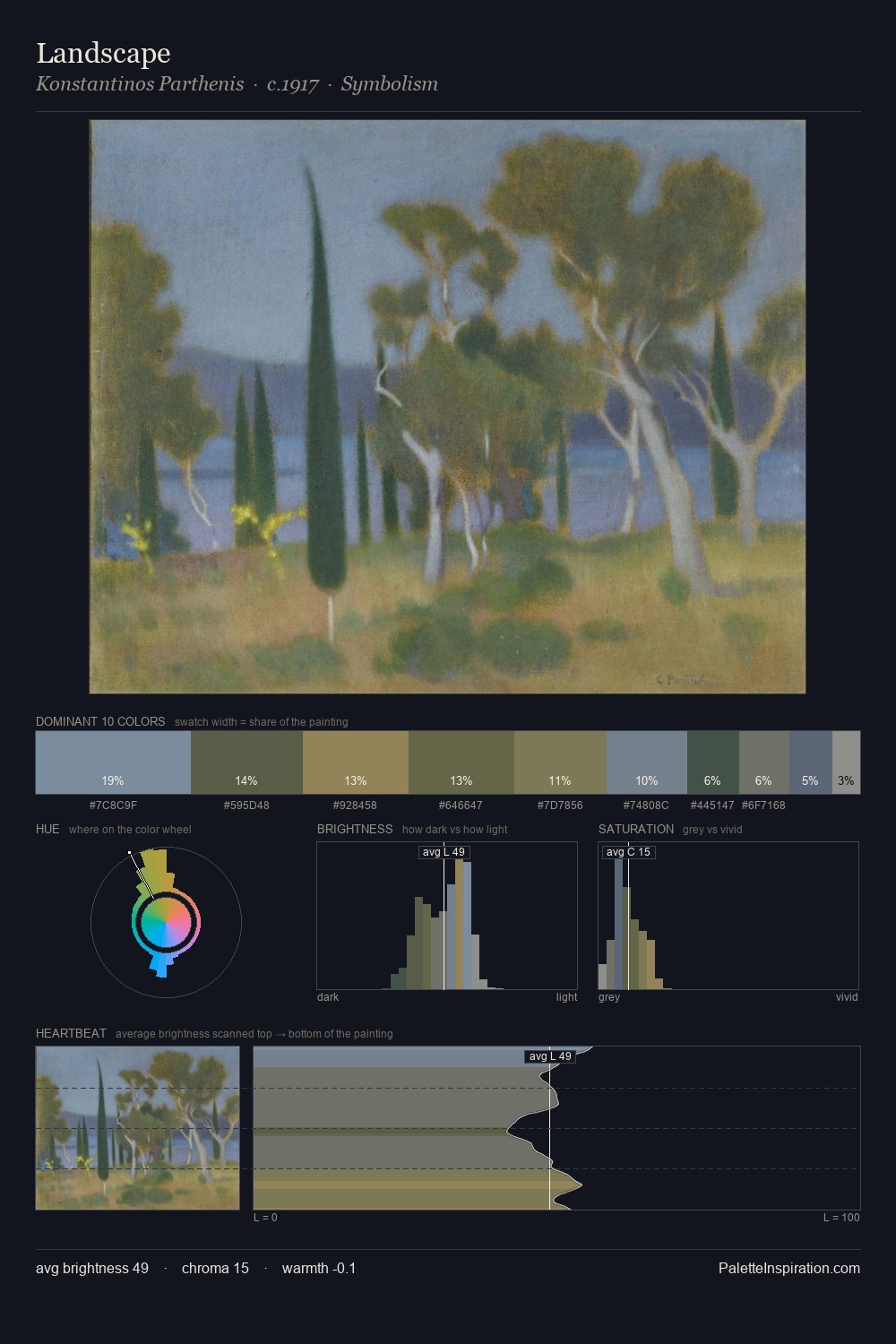Click the 'DOMINANT 10 COLORS' heading
The width and height of the screenshot is (896, 1344).
pos(100,721)
